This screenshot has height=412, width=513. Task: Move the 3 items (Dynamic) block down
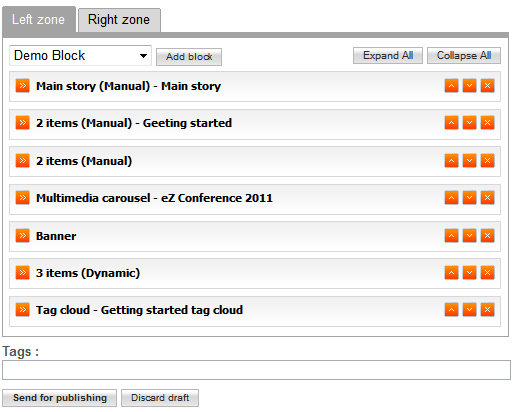tap(469, 273)
